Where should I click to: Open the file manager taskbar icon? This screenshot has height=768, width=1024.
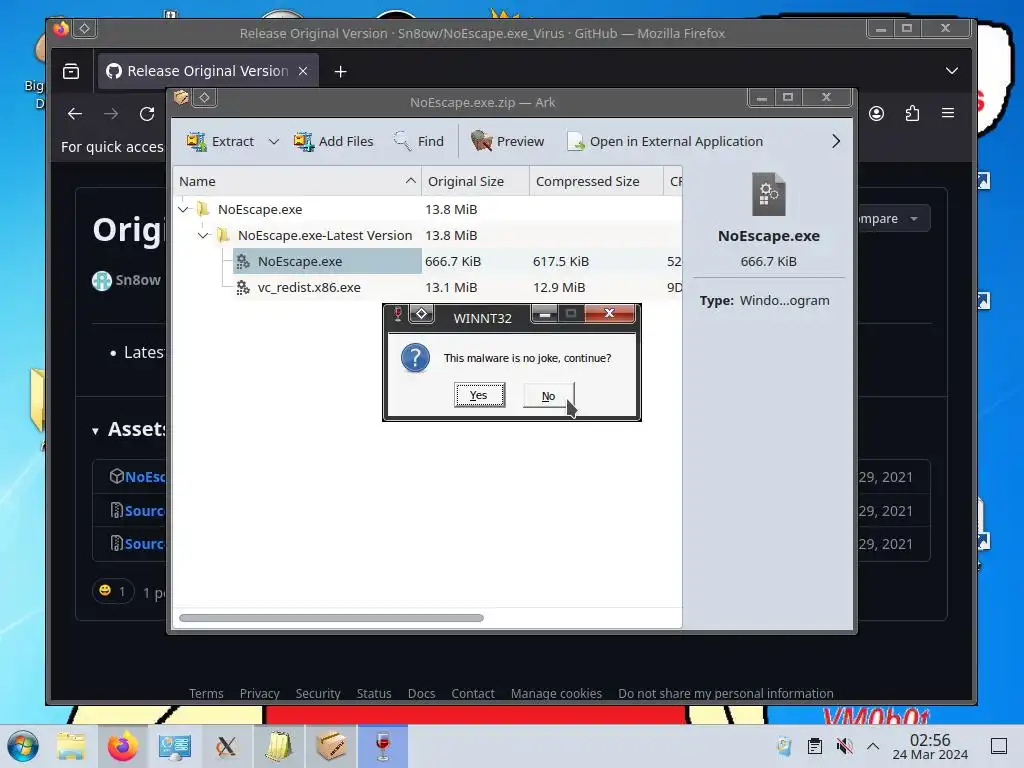[x=71, y=746]
